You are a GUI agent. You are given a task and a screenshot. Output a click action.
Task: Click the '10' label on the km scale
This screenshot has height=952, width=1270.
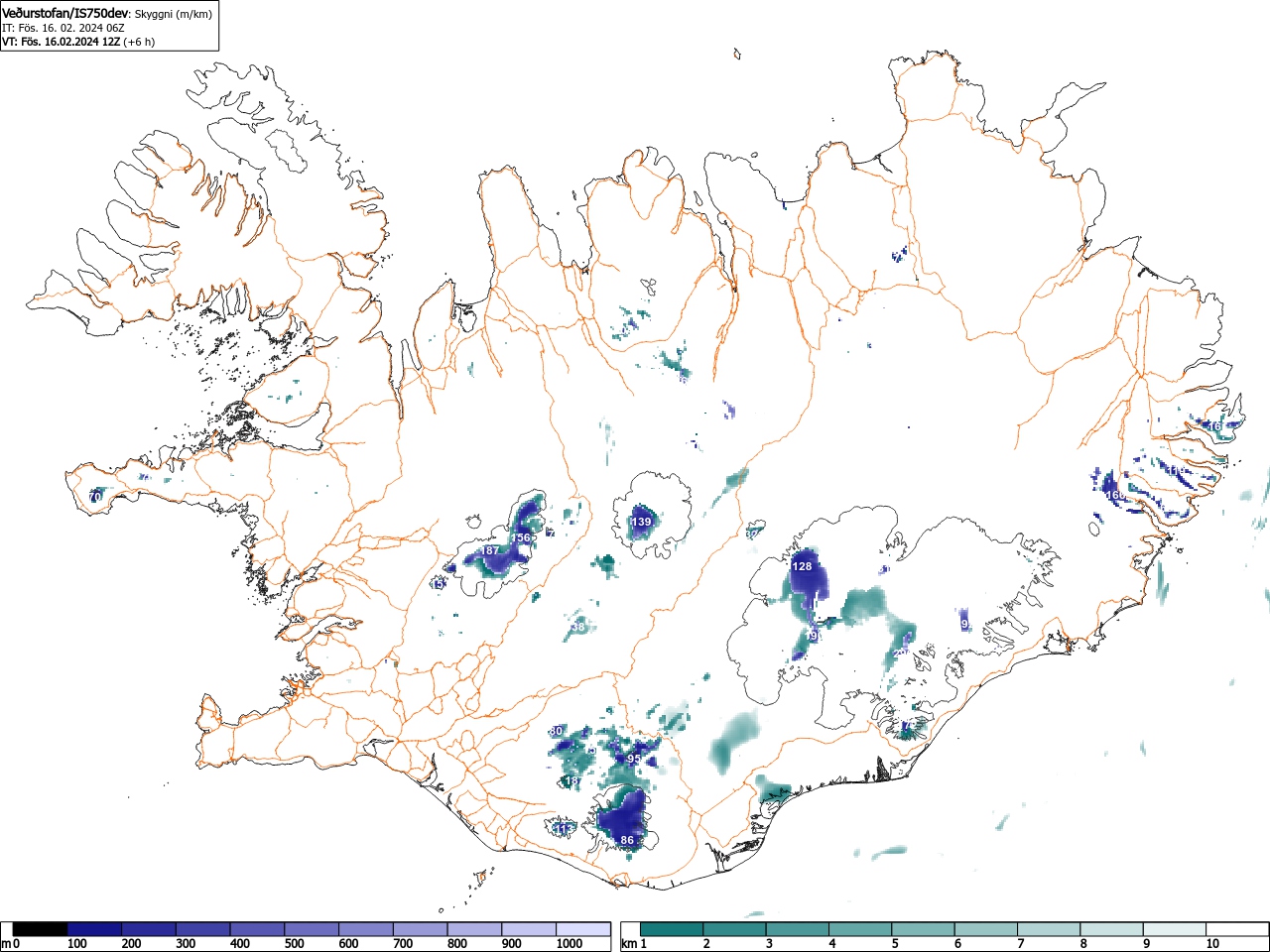pyautogui.click(x=1212, y=944)
